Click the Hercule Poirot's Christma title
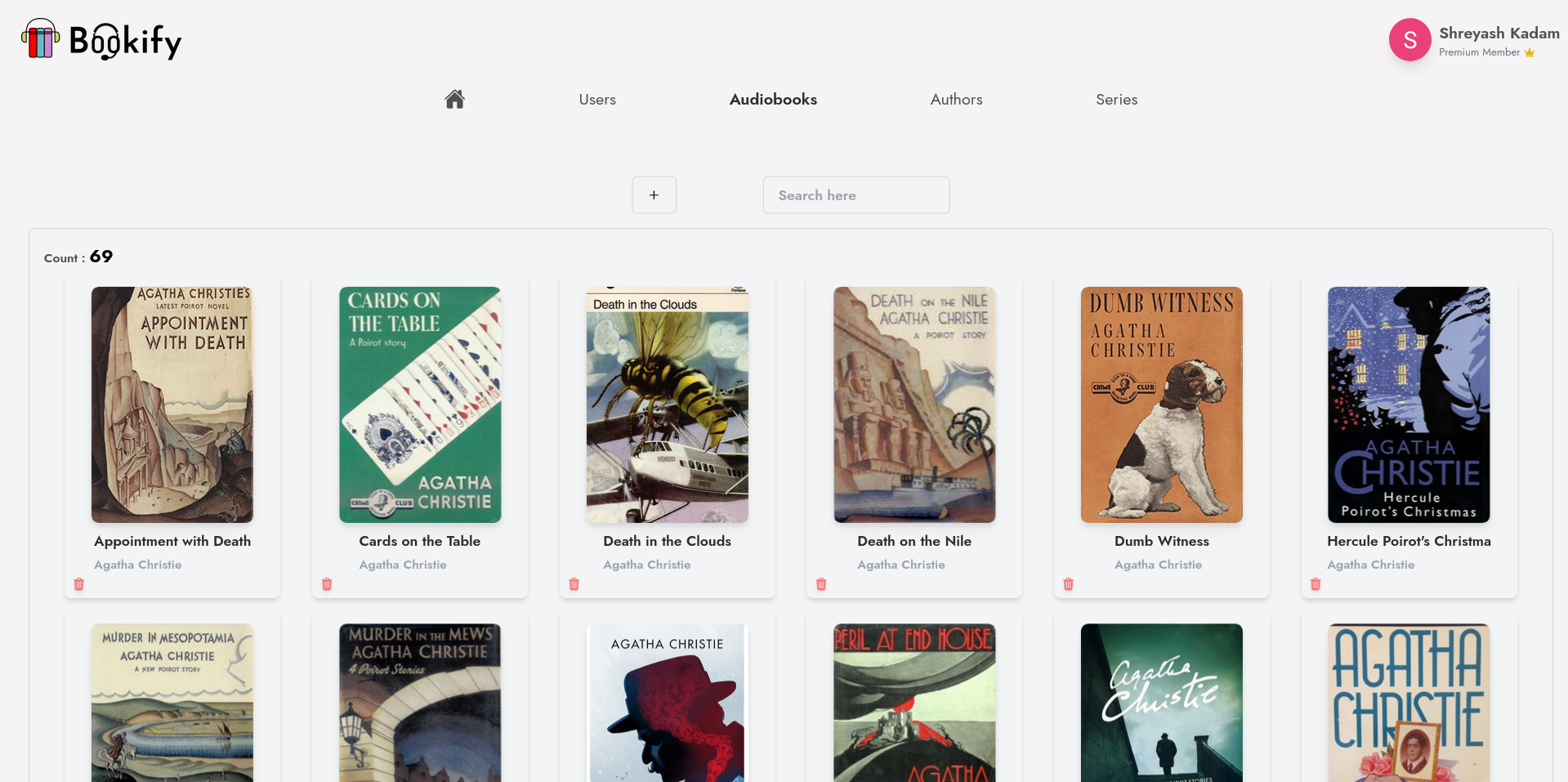1568x782 pixels. pyautogui.click(x=1409, y=541)
